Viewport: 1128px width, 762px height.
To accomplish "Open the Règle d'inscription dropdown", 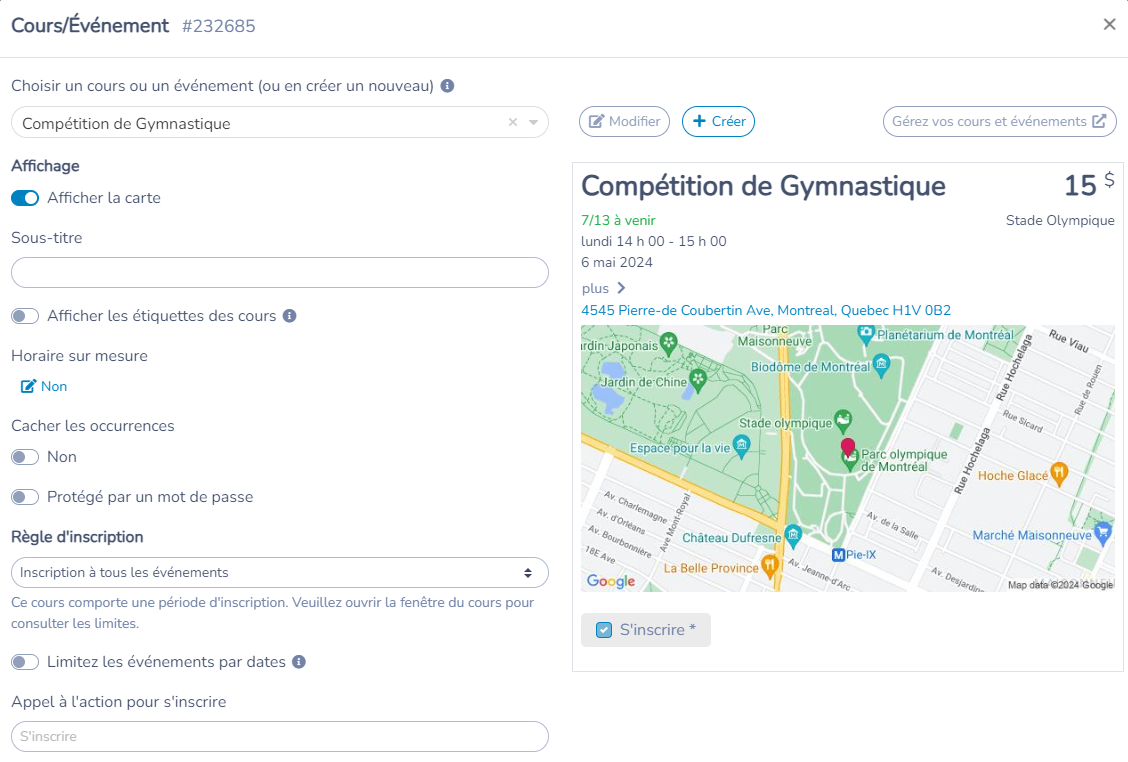I will point(280,573).
